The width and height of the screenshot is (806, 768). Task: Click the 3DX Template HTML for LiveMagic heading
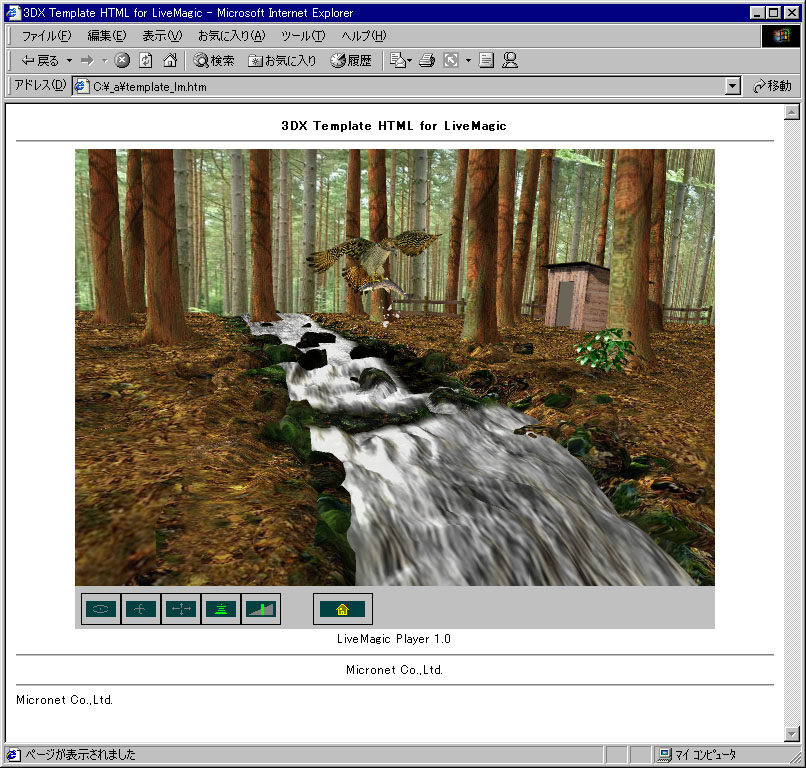pos(394,126)
